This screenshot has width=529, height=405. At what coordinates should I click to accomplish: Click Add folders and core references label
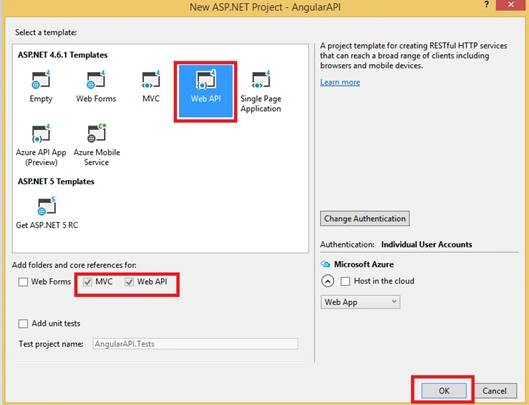pyautogui.click(x=74, y=265)
